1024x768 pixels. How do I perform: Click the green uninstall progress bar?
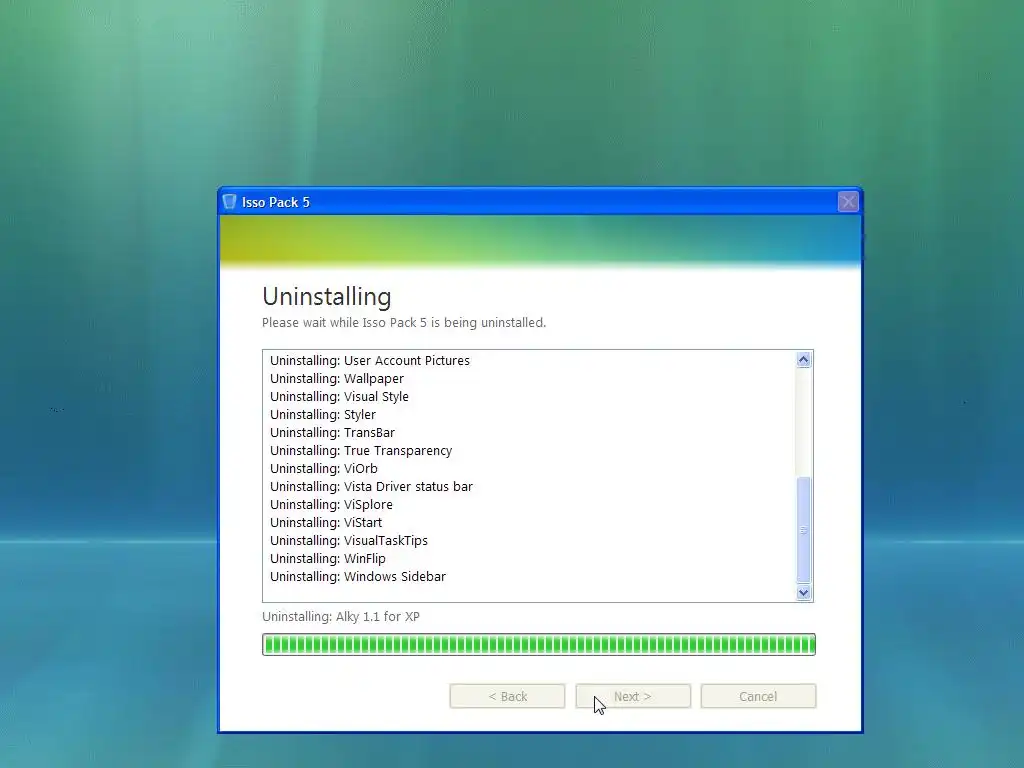[x=539, y=645]
